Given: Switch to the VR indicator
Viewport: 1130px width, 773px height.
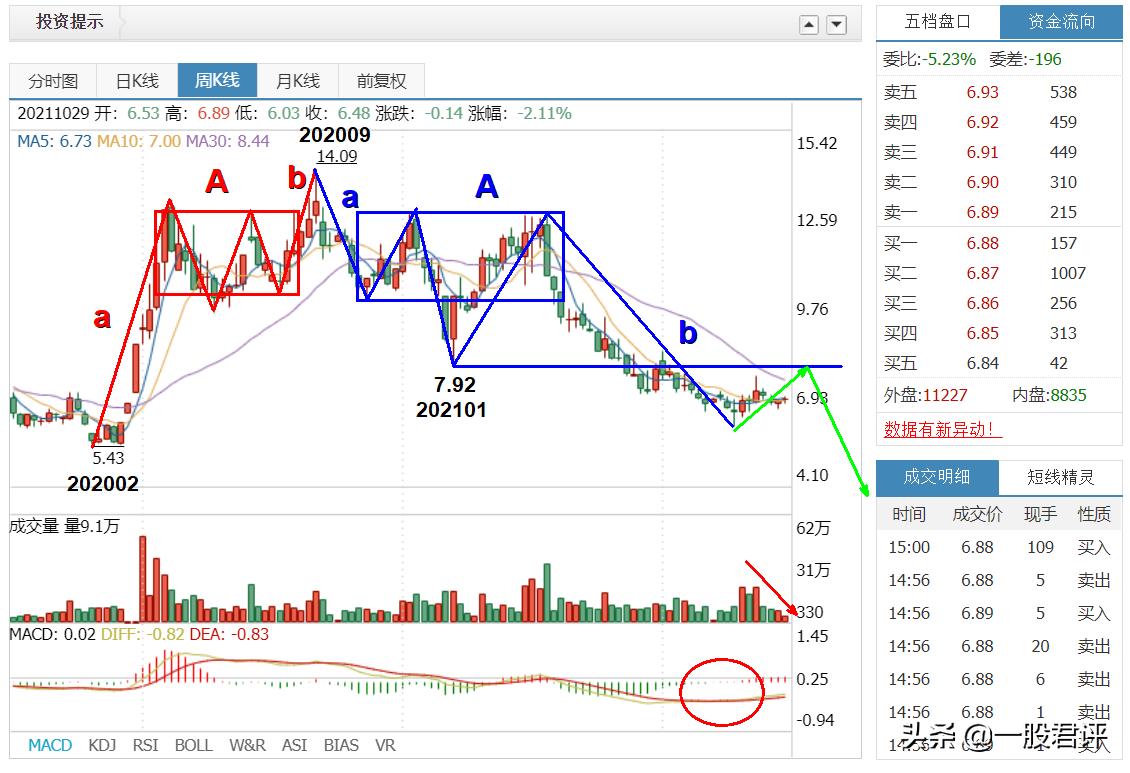Looking at the screenshot, I should (385, 745).
